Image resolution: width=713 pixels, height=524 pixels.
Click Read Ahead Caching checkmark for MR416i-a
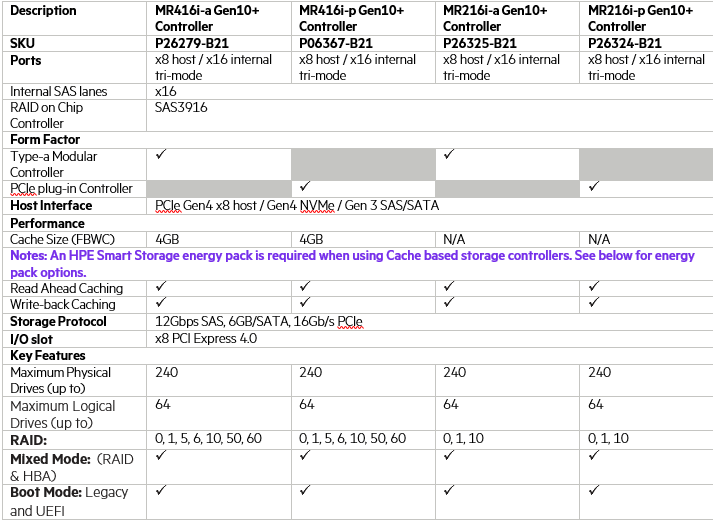pos(161,287)
